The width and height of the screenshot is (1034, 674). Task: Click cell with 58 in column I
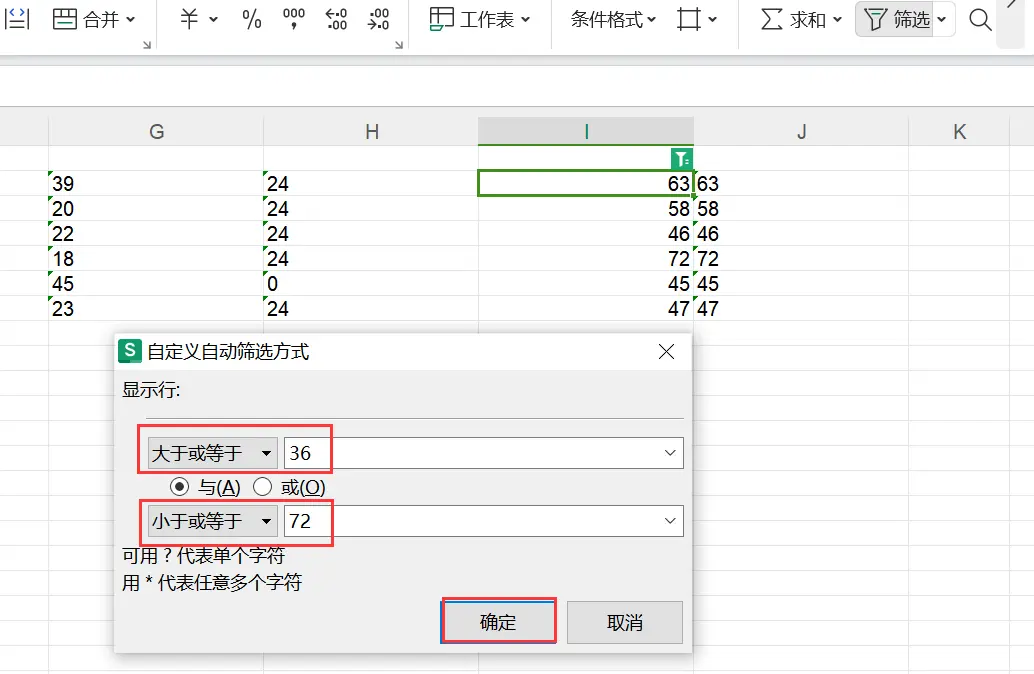pos(586,208)
